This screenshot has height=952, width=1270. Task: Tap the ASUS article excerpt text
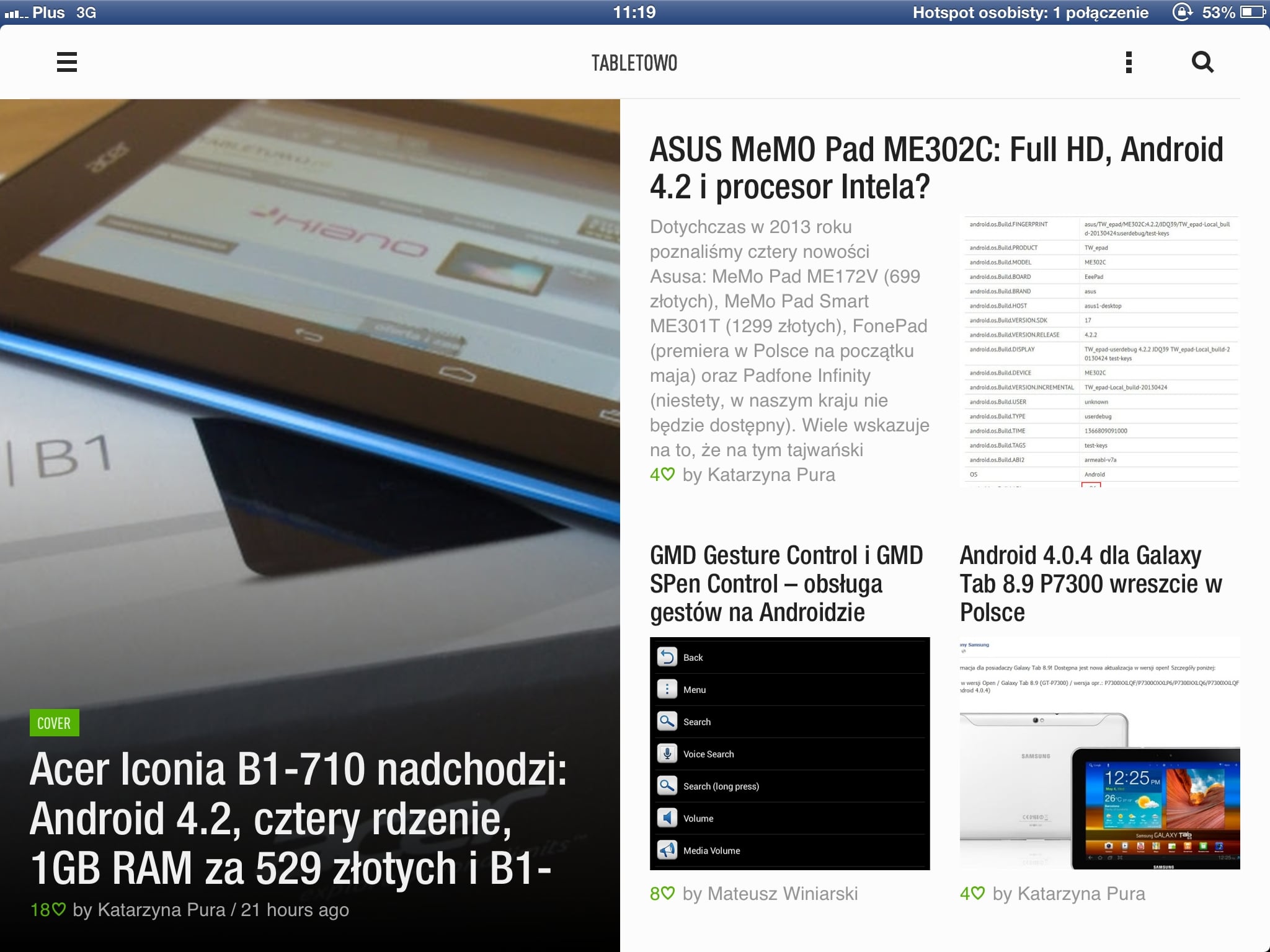[789, 338]
